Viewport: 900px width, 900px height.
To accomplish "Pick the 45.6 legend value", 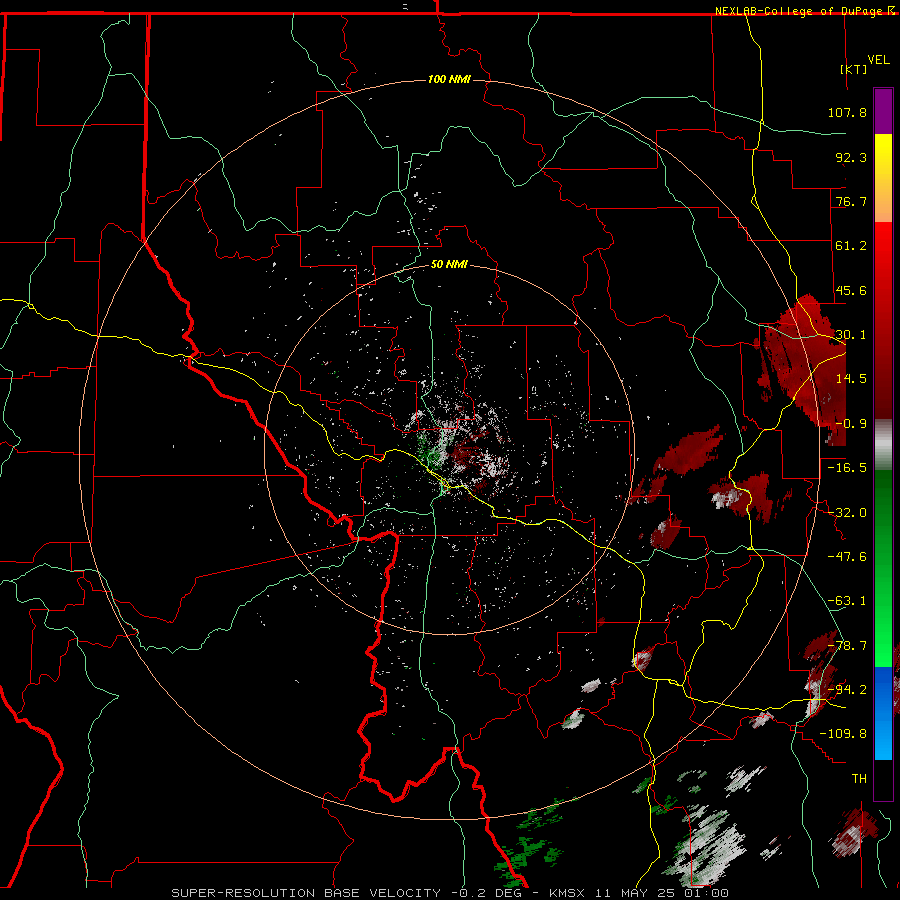I will 851,290.
